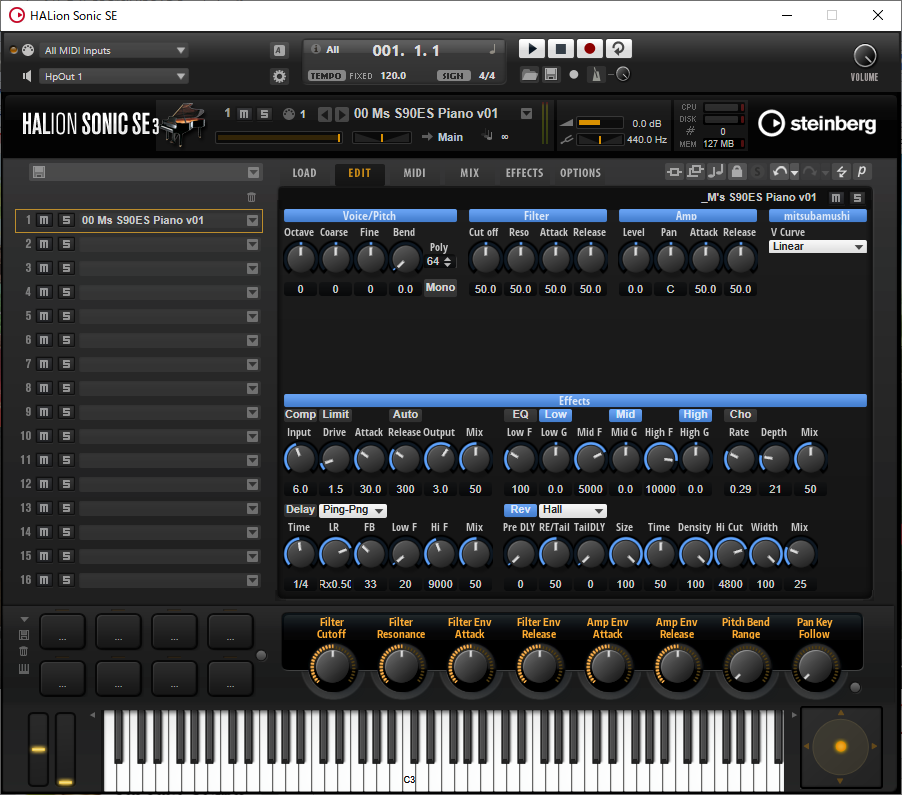Toggle the Limit effect on
Image resolution: width=902 pixels, height=795 pixels.
pyautogui.click(x=335, y=414)
